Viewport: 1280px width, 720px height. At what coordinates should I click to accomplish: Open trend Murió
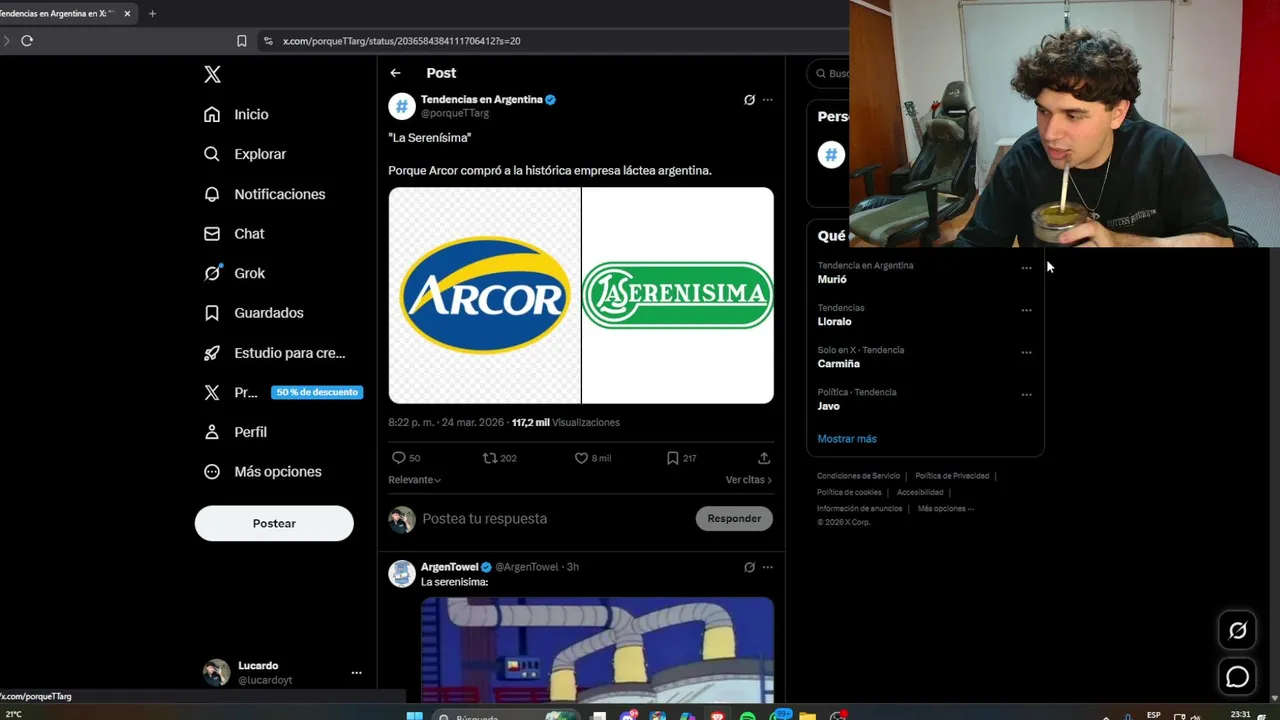pos(832,279)
